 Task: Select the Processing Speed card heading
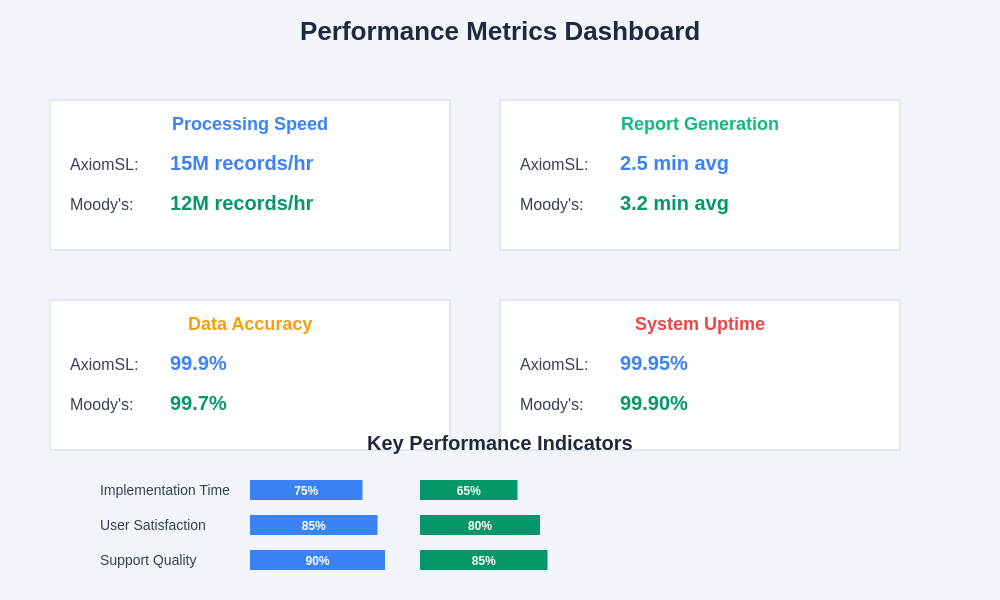coord(250,124)
